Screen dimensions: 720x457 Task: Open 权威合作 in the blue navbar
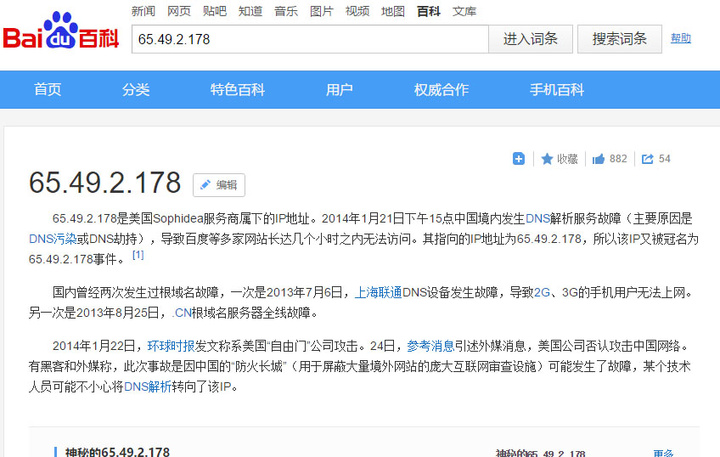point(441,90)
